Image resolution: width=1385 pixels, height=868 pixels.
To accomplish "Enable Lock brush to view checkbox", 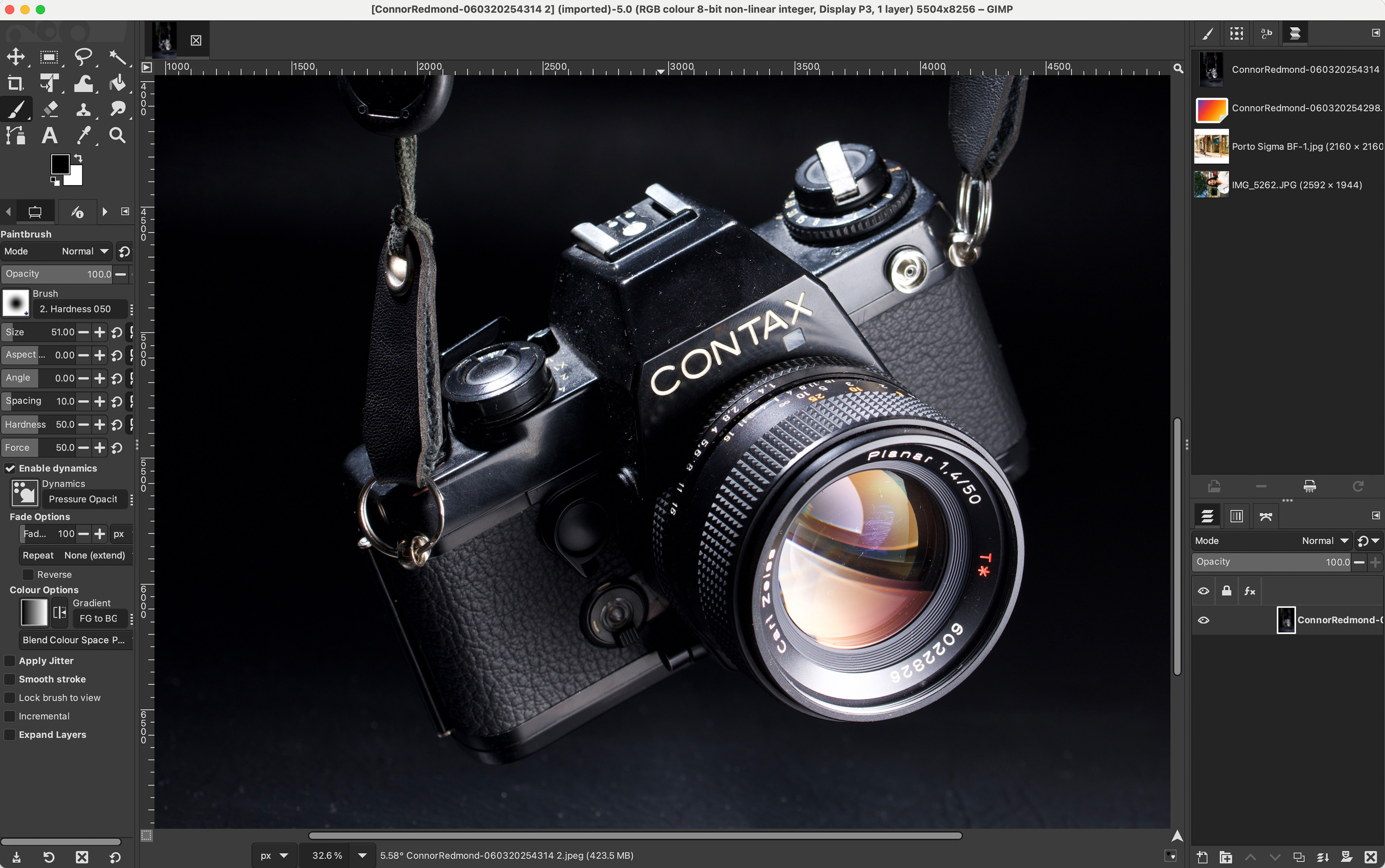I will [x=10, y=698].
